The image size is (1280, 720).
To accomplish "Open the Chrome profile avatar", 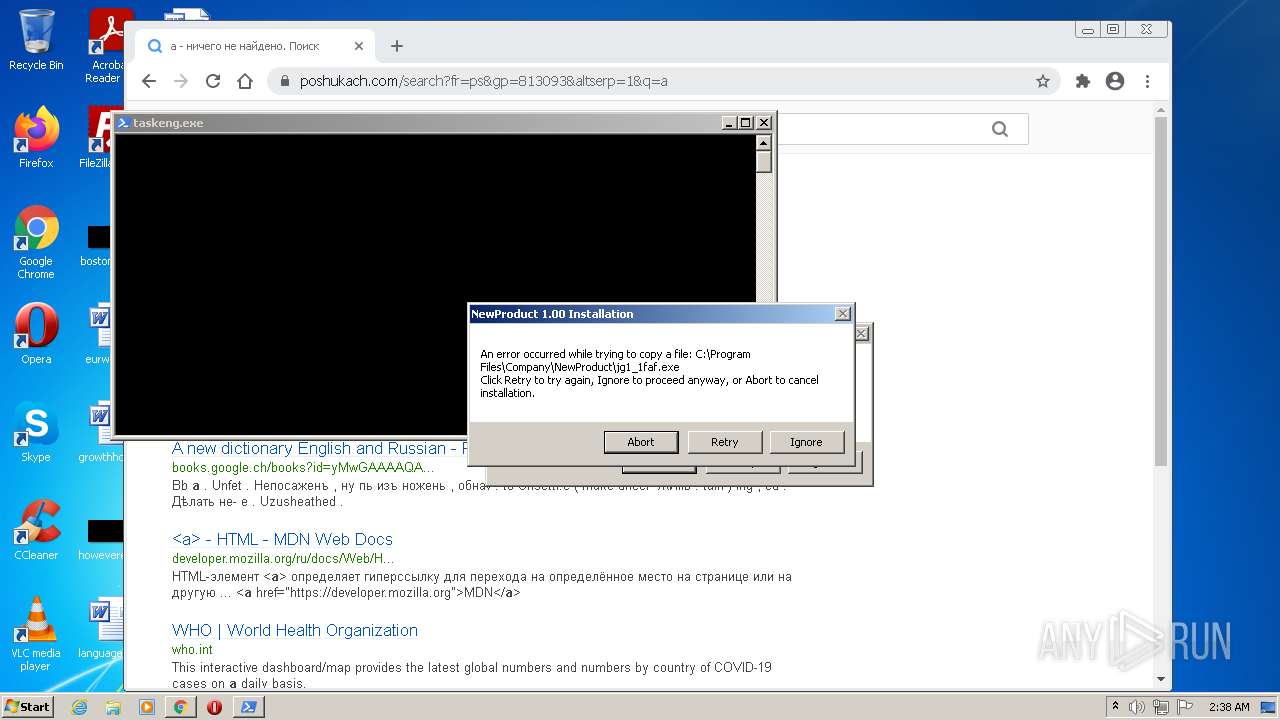I will [1115, 81].
